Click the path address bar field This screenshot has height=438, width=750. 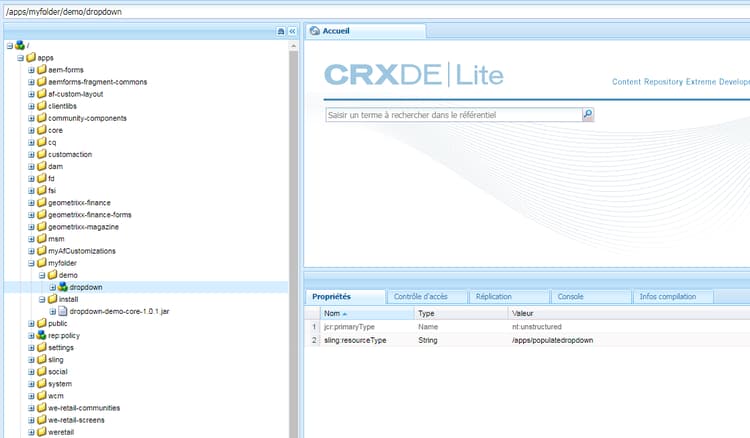point(377,11)
